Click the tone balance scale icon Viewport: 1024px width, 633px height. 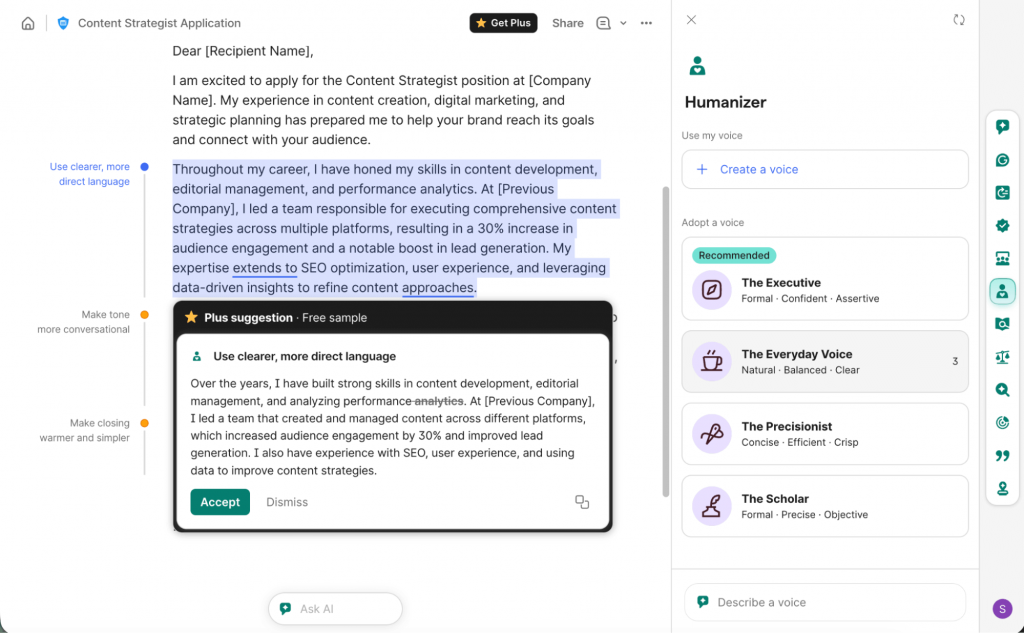point(1002,356)
